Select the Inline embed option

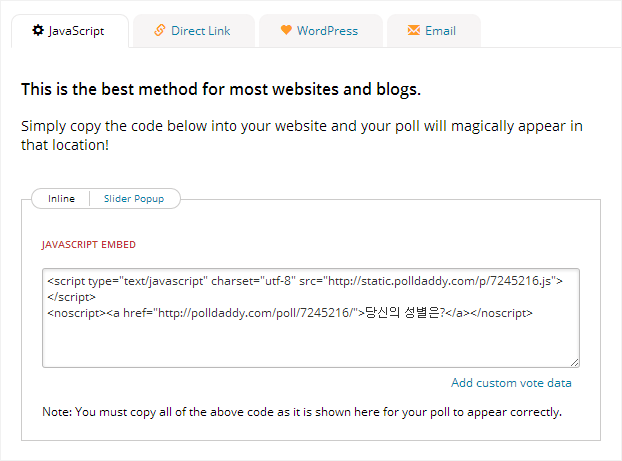point(61,199)
